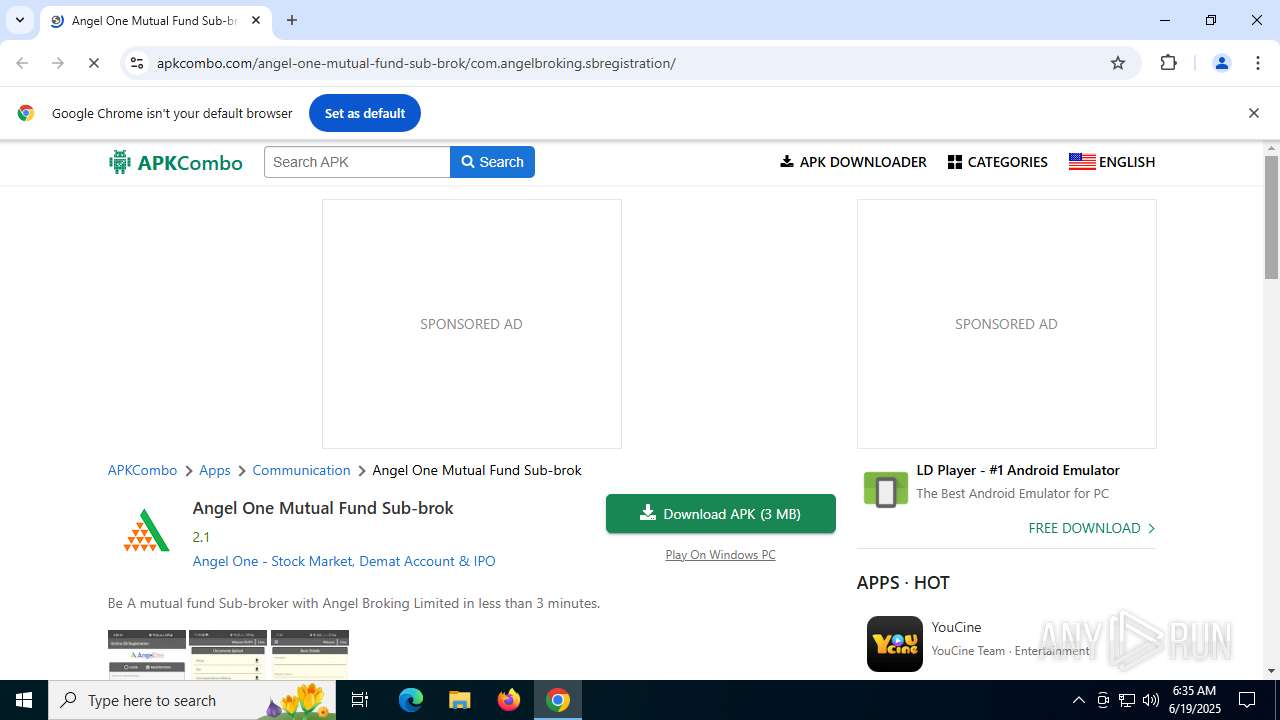Screen dimensions: 1280x720
Task: Open Task View on the taskbar
Action: (x=360, y=700)
